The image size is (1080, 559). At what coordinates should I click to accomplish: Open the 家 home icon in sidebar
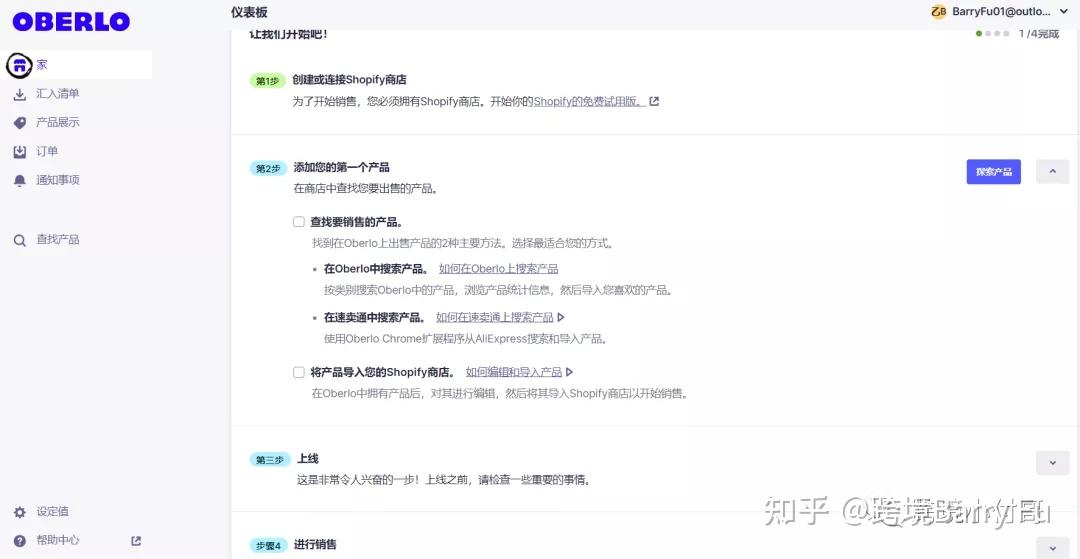click(19, 65)
